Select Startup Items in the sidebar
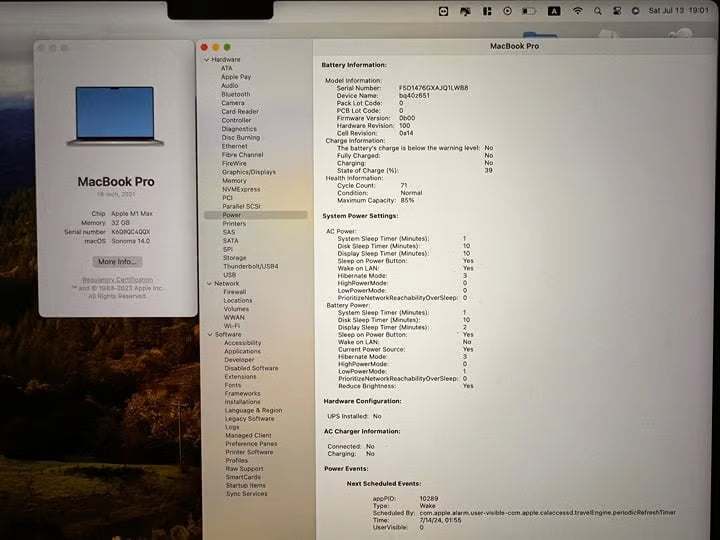This screenshot has width=720, height=540. pos(246,485)
